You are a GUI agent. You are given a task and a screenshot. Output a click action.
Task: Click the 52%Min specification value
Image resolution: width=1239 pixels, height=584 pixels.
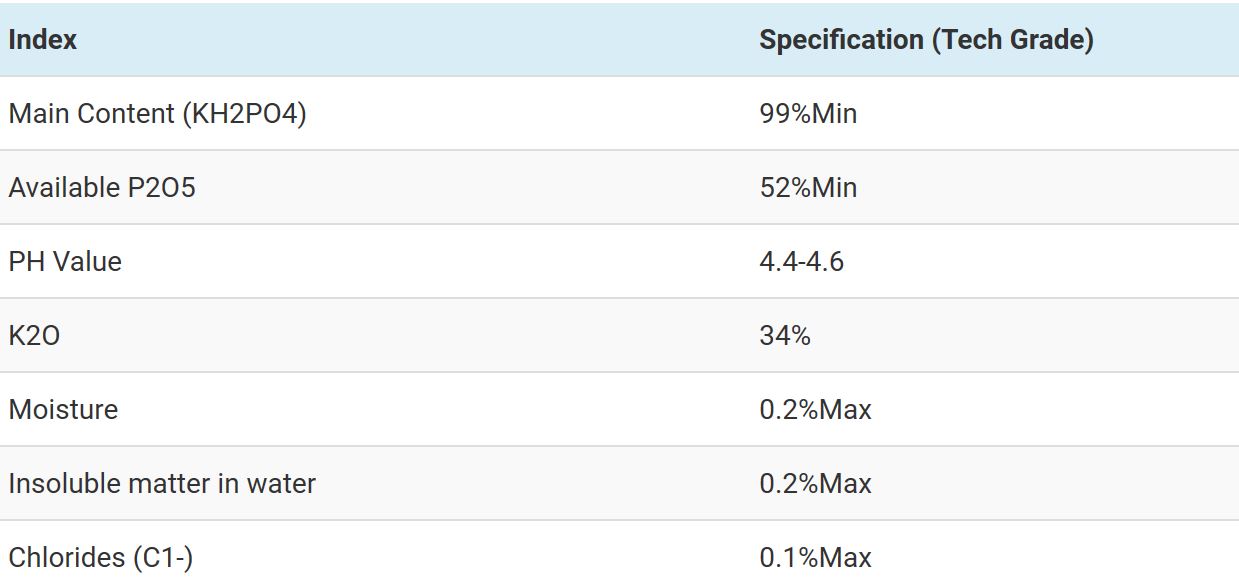coord(808,188)
